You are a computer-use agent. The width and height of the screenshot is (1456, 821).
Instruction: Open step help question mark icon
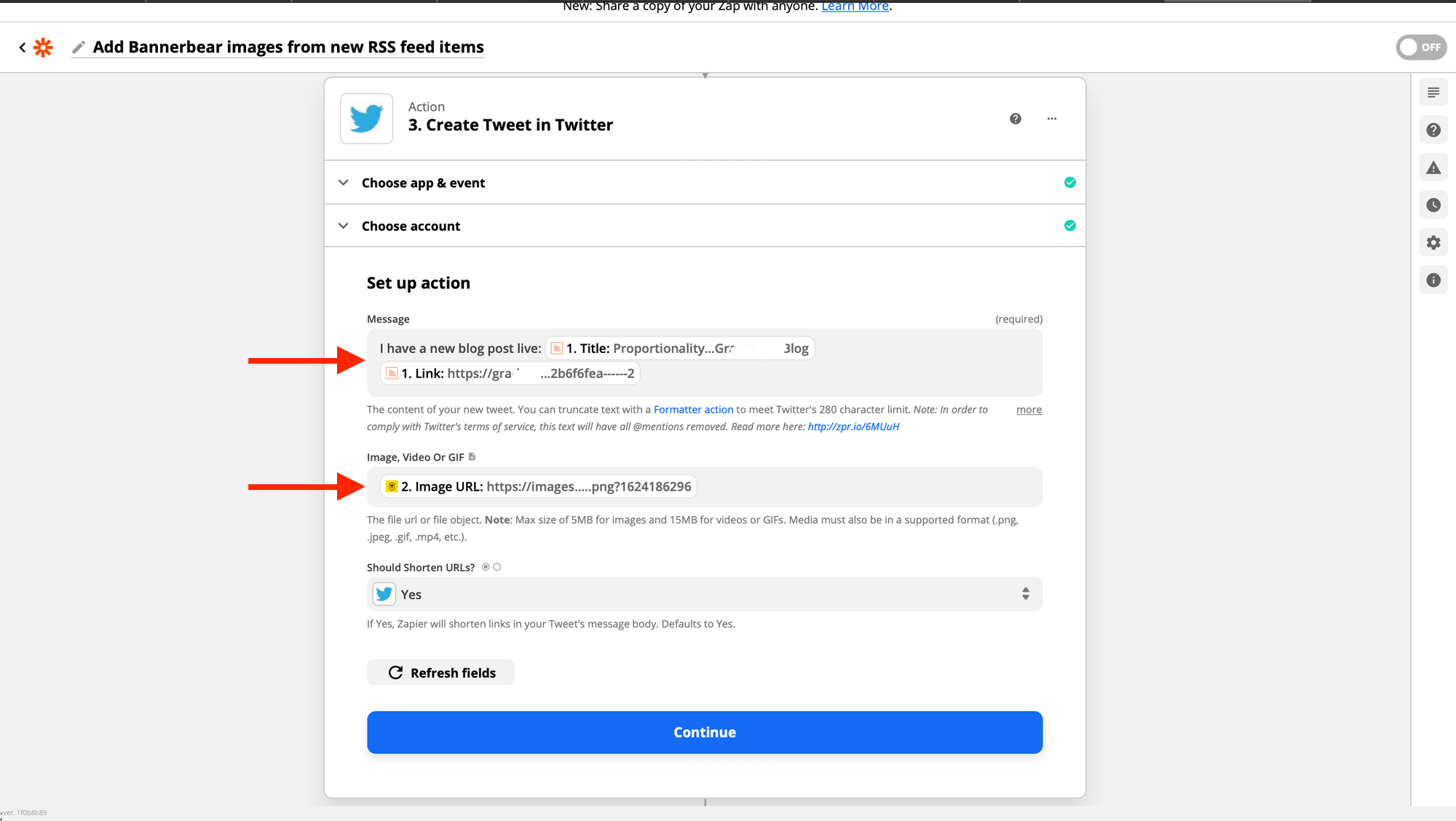[1016, 119]
